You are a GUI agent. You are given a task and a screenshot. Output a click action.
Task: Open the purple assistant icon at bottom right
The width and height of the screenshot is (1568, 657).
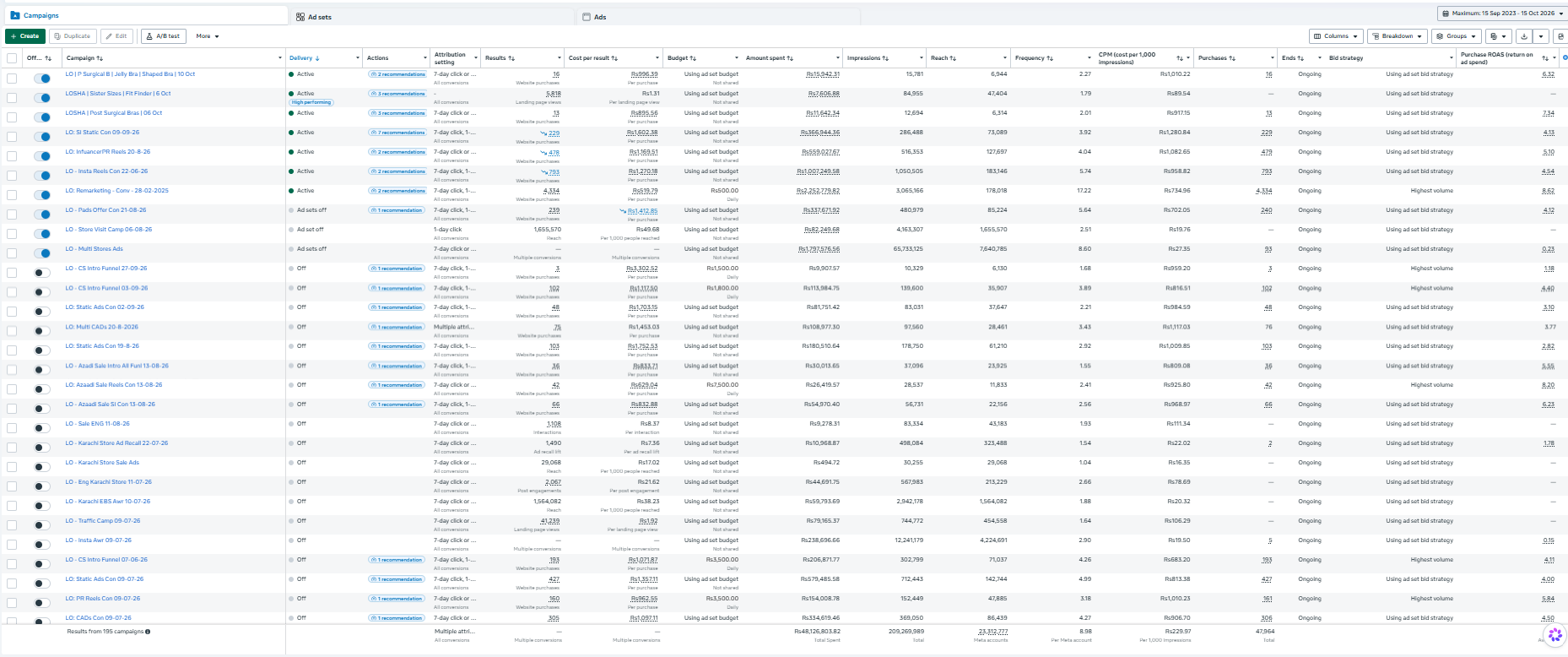pos(1554,635)
